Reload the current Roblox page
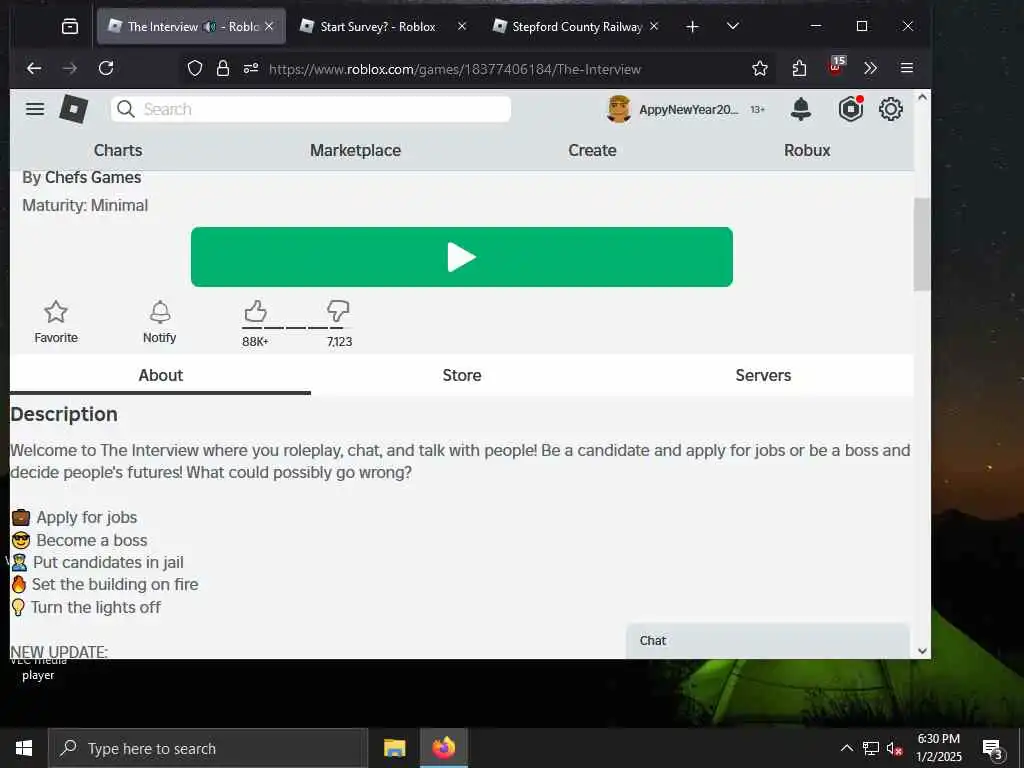 coord(106,68)
